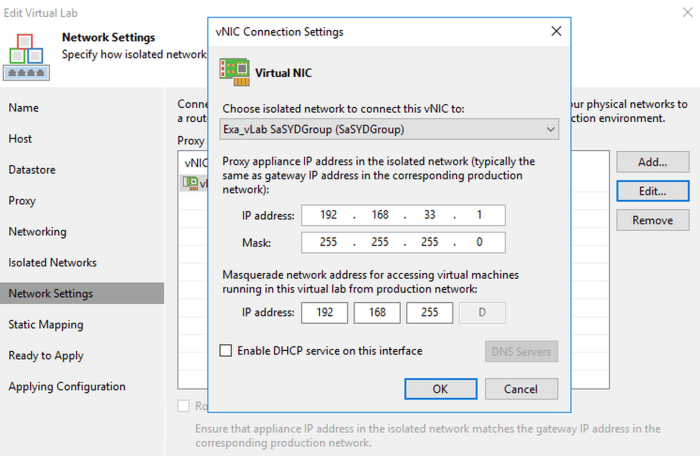Click the Virtual NIC card icon
The height and width of the screenshot is (456, 700).
[x=234, y=72]
